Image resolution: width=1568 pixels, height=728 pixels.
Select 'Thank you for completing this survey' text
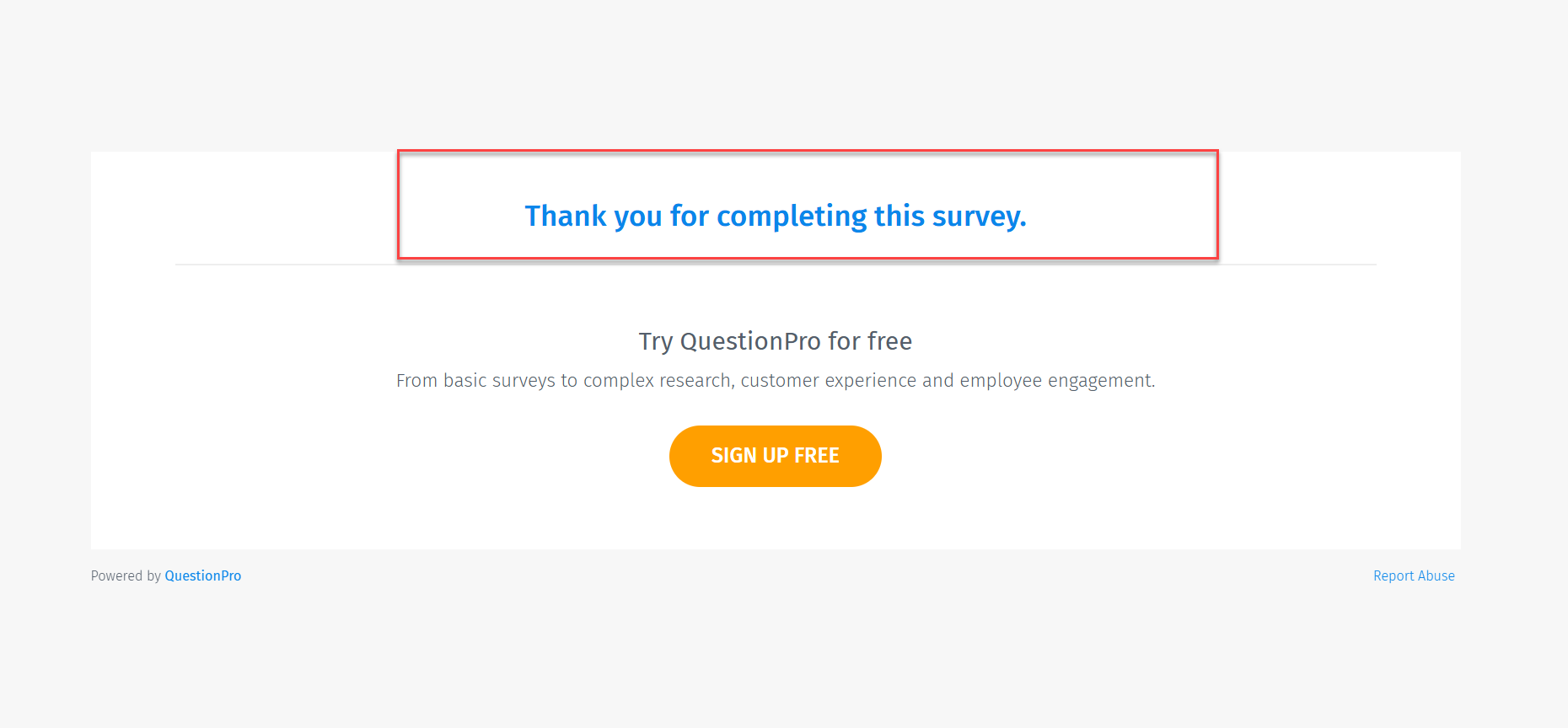(776, 216)
